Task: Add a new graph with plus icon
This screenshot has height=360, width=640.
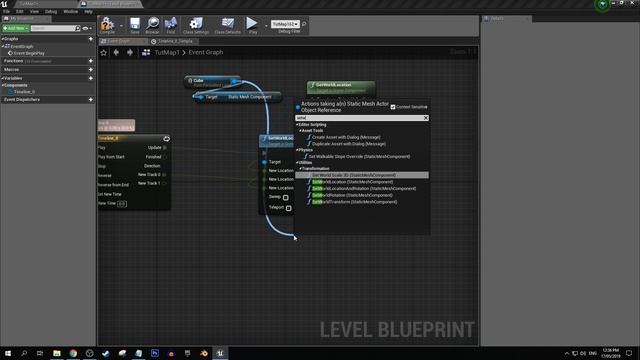Action: pos(91,39)
